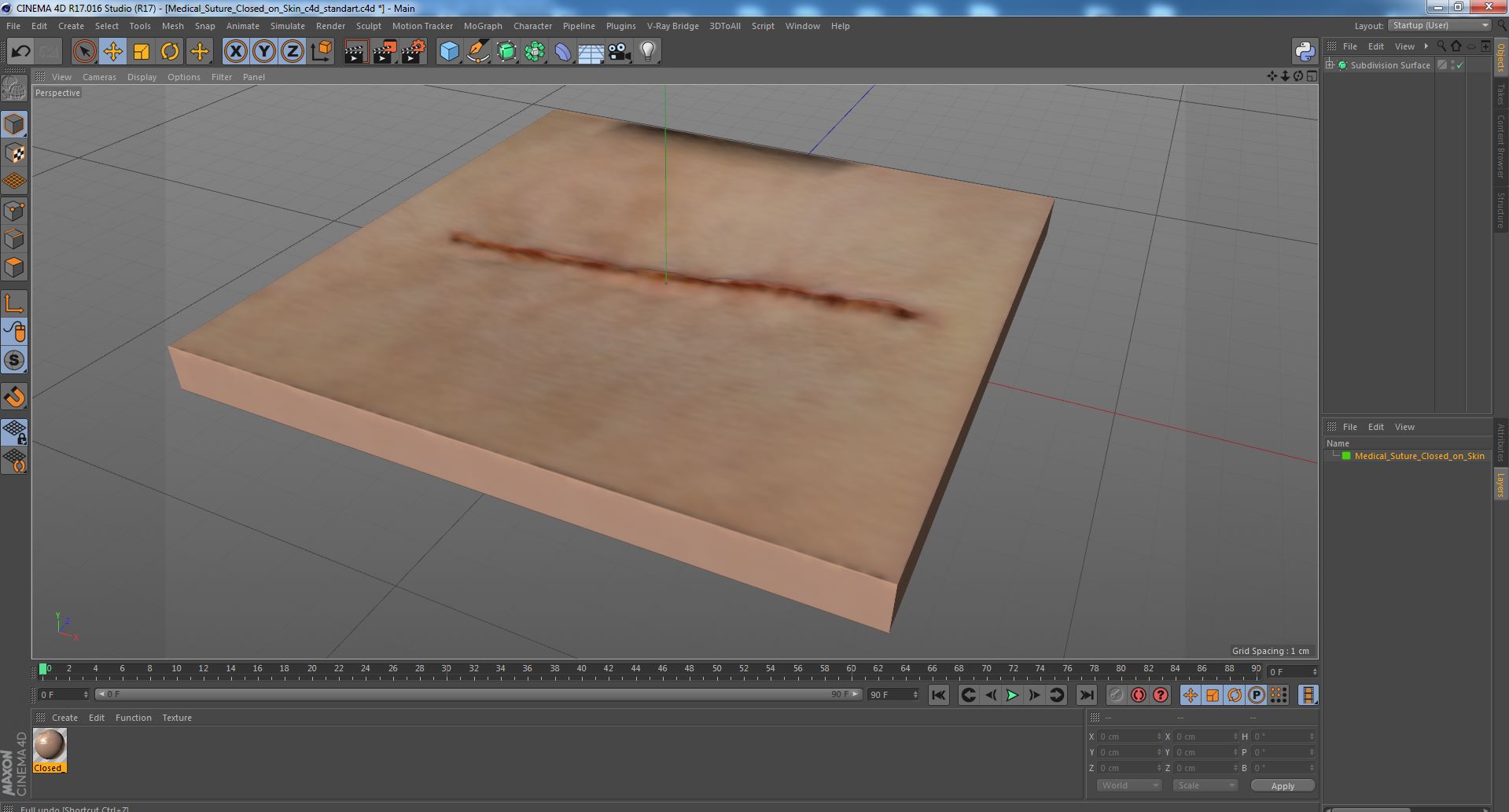Toggle Autokeying button
This screenshot has width=1509, height=812.
pyautogui.click(x=1138, y=695)
